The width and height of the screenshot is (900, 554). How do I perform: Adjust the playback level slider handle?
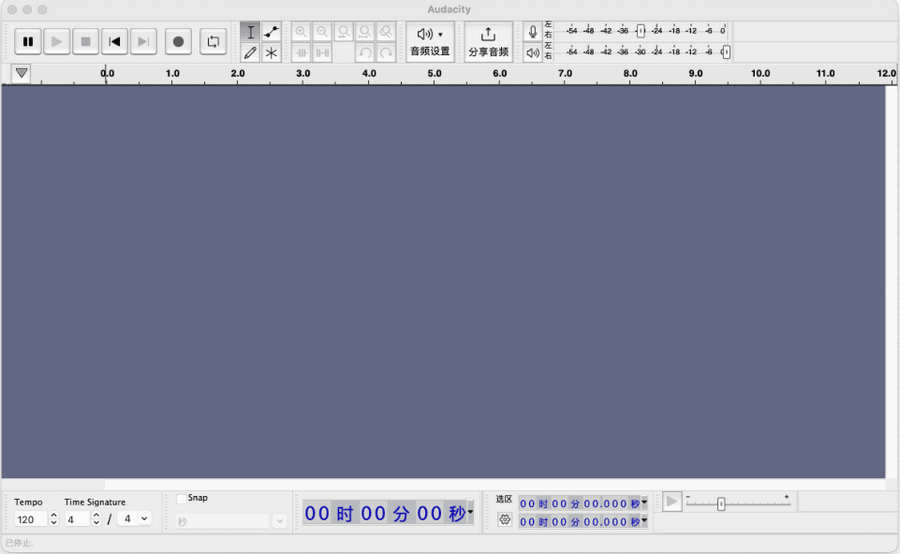tap(726, 52)
